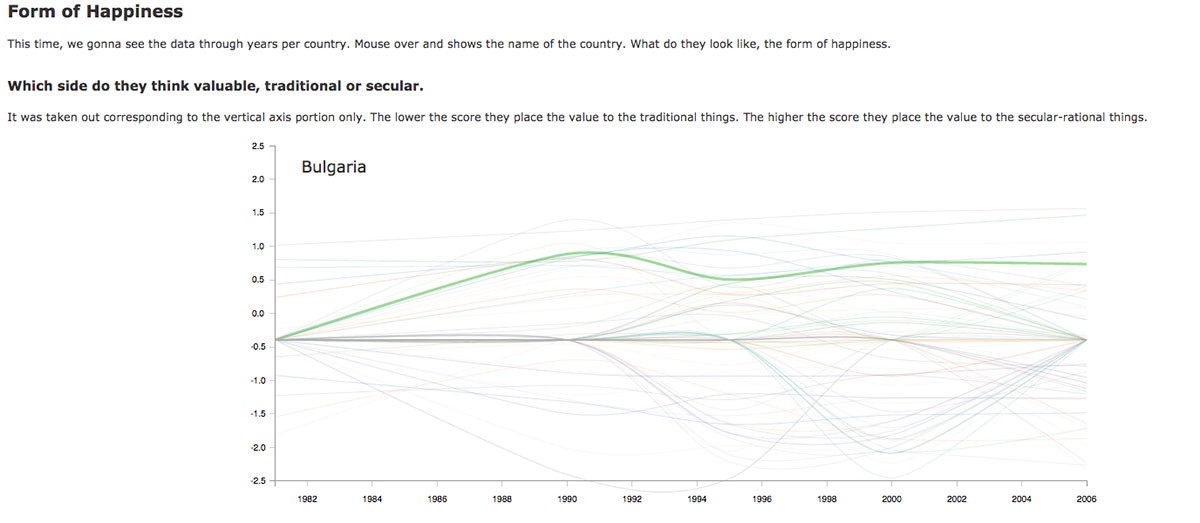The width and height of the screenshot is (1200, 523).
Task: Select the 1986 axis label
Action: (437, 498)
